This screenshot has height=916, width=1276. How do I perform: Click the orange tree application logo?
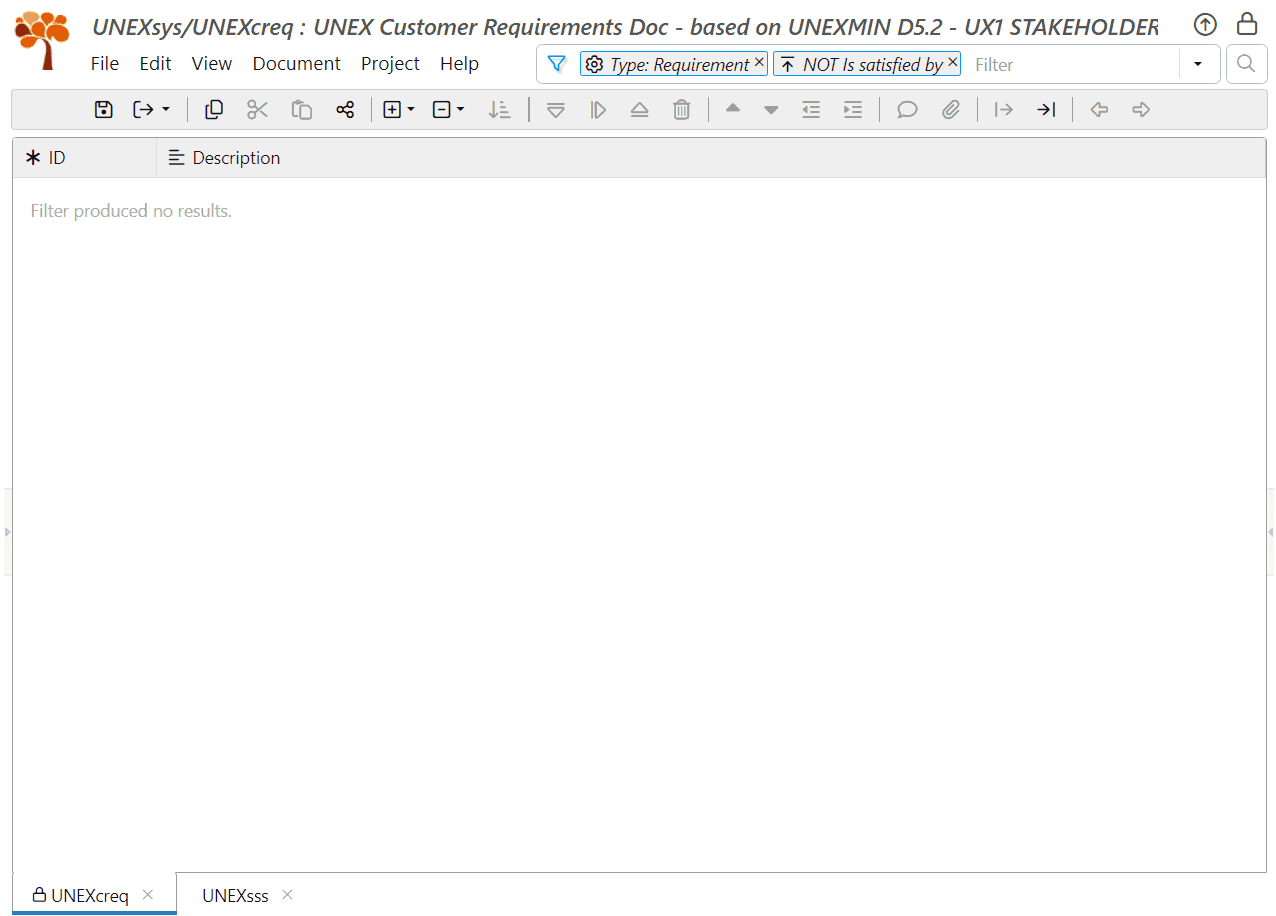click(43, 40)
